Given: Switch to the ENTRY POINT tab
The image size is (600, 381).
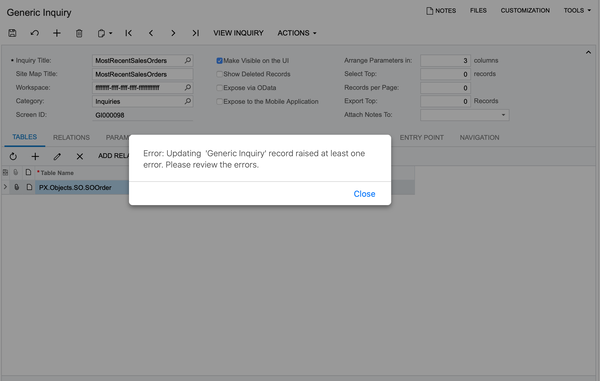Looking at the screenshot, I should (422, 137).
